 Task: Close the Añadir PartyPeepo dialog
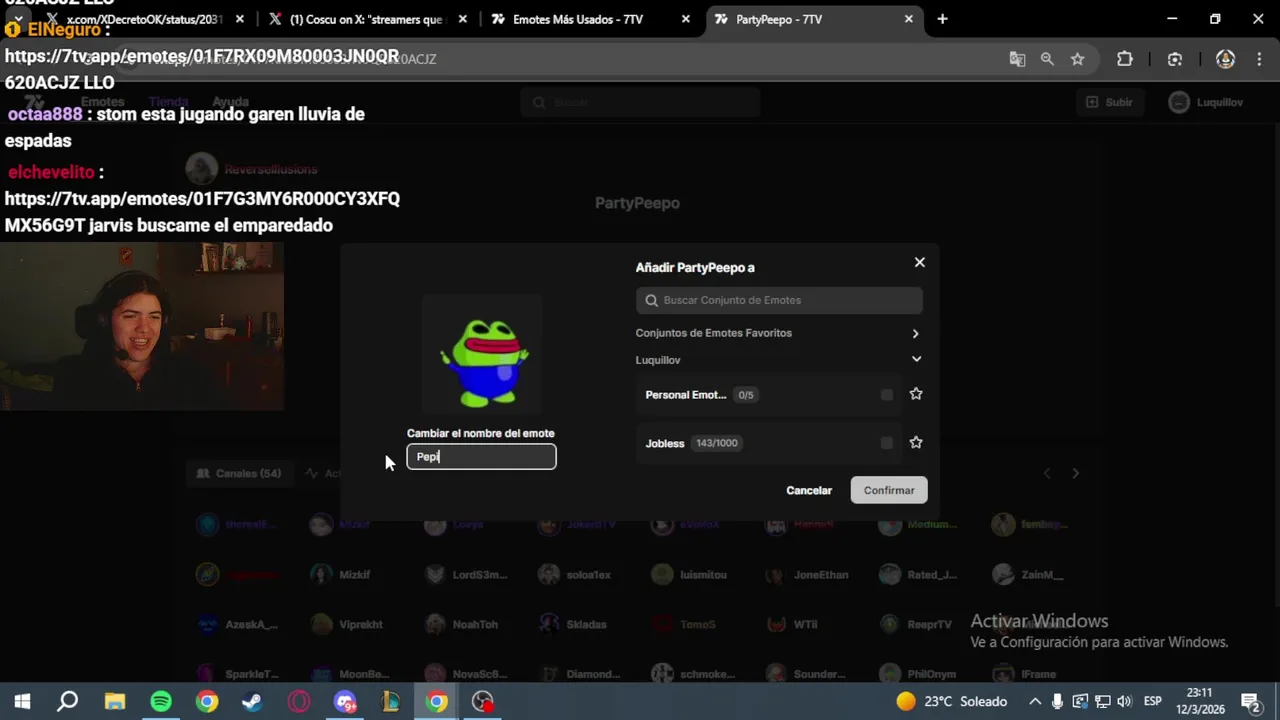click(x=919, y=262)
